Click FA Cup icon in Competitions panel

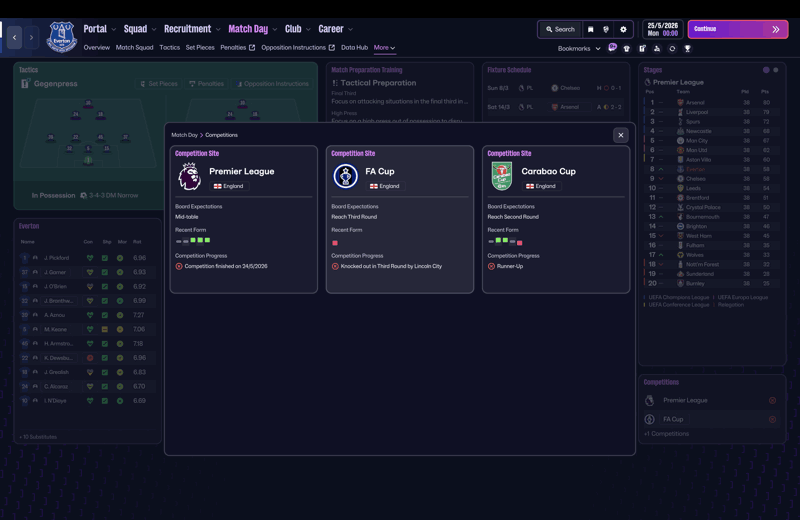[x=649, y=419]
